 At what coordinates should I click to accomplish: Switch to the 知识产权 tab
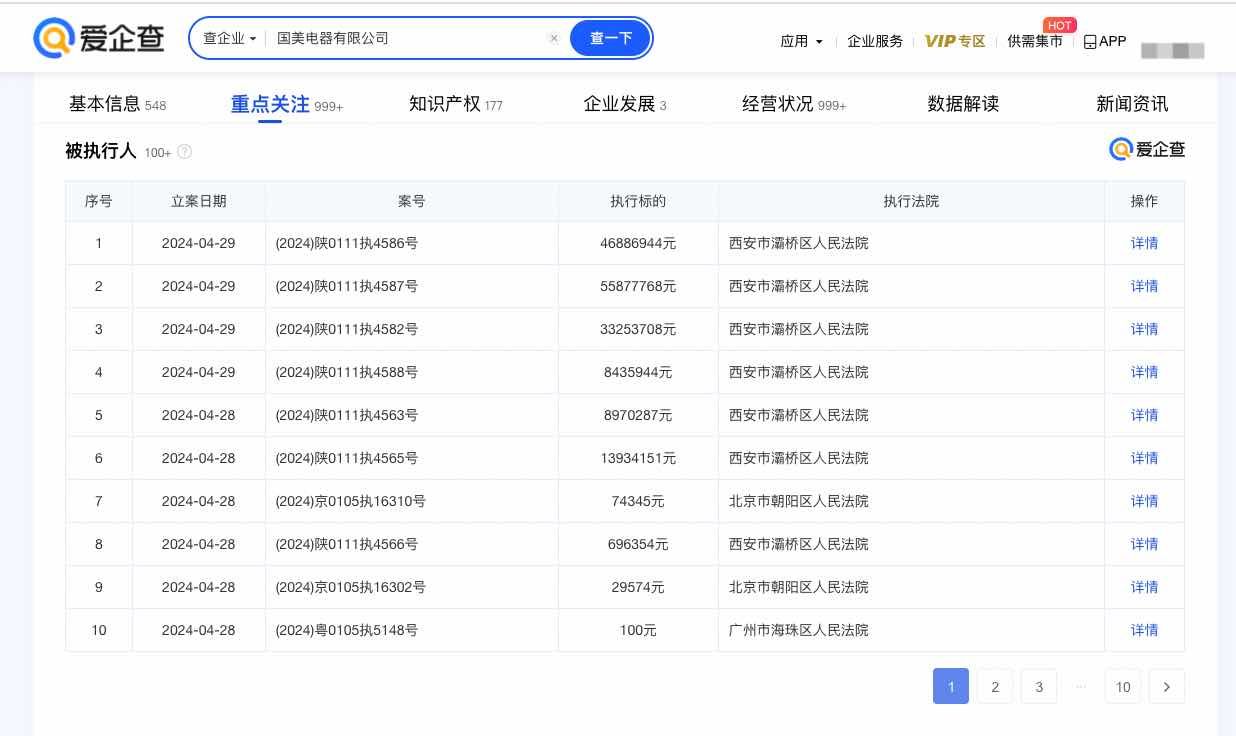[455, 104]
